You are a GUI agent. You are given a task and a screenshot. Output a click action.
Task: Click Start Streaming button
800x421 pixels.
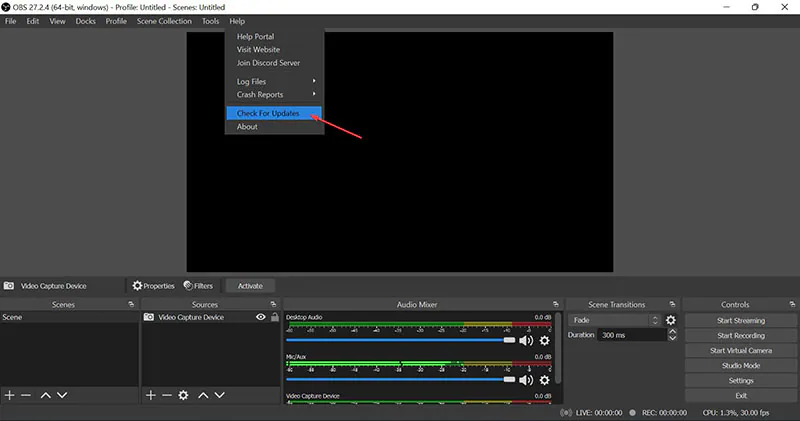coord(741,320)
